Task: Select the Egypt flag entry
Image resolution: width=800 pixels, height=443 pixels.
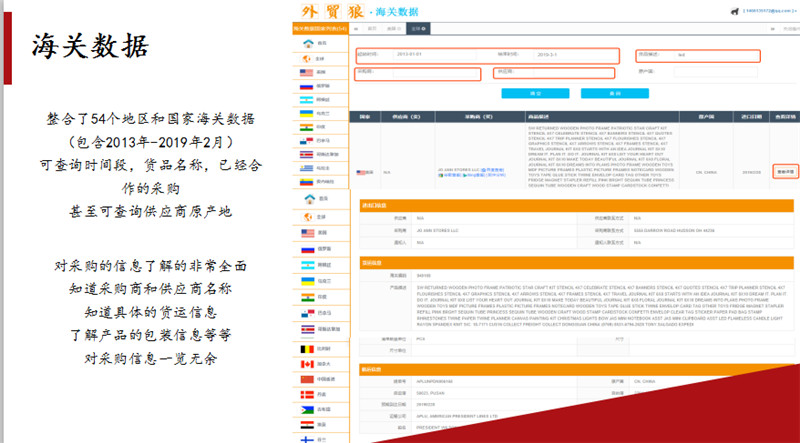Action: [307, 424]
